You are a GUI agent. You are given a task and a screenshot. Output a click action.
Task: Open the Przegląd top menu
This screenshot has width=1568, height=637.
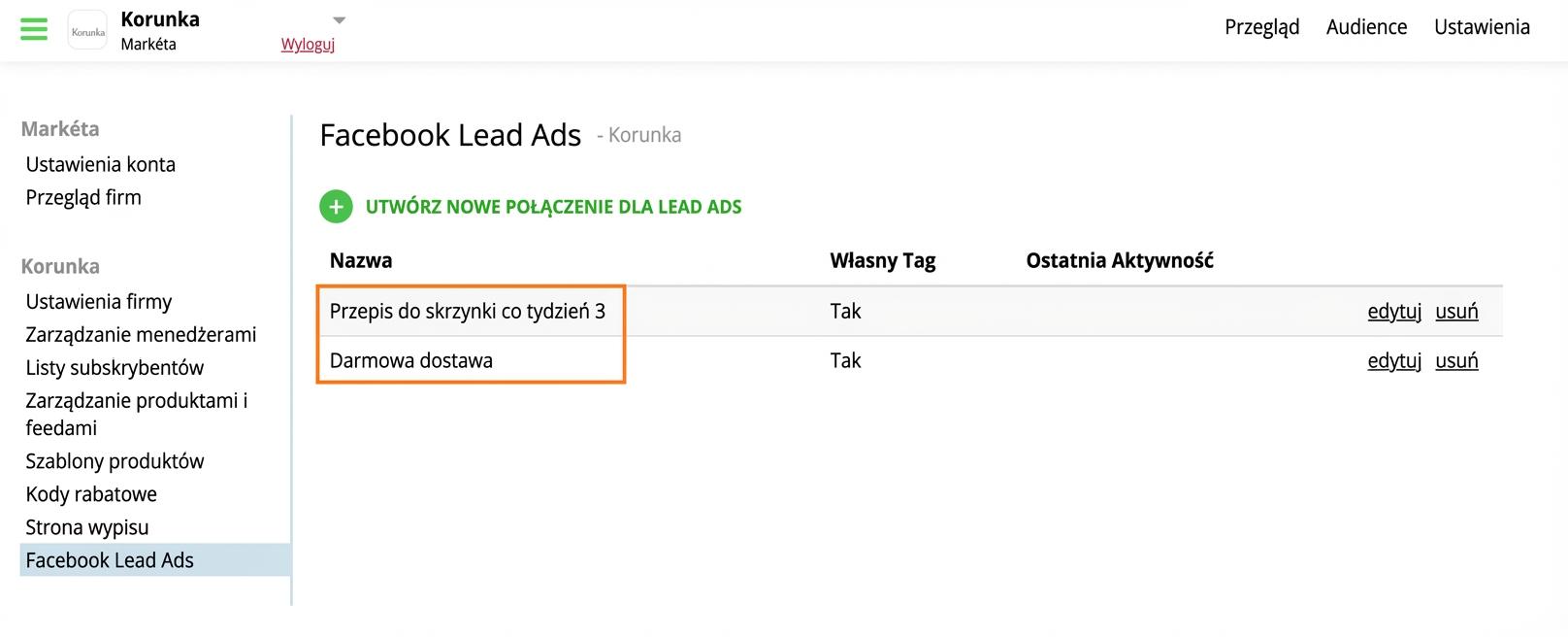pos(1261,27)
